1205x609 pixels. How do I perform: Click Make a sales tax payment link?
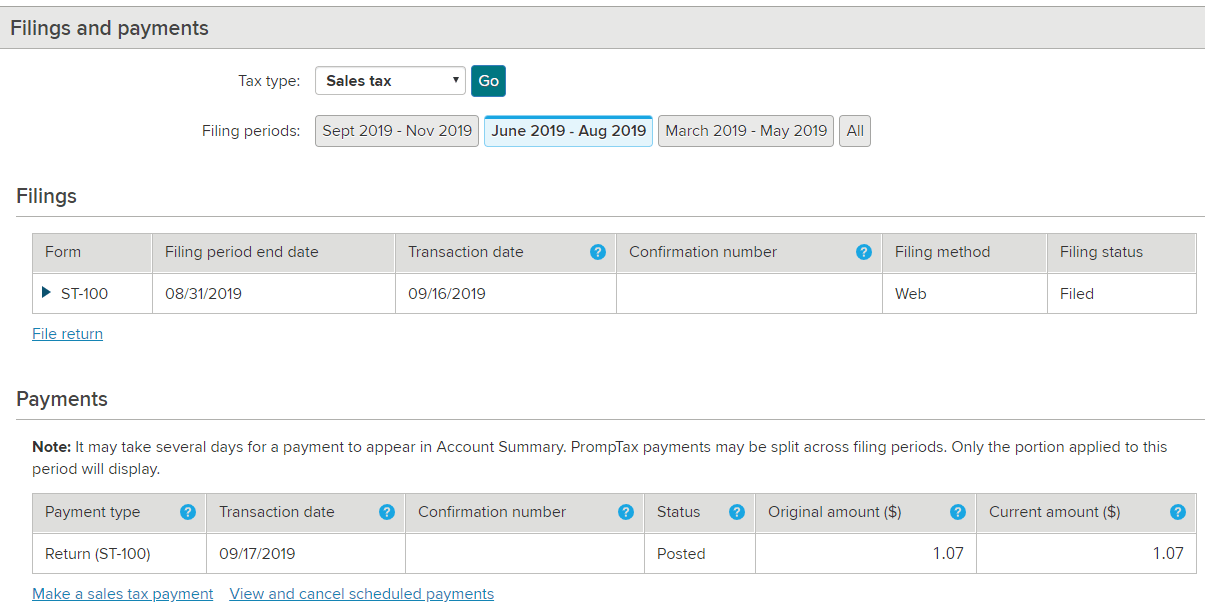122,594
